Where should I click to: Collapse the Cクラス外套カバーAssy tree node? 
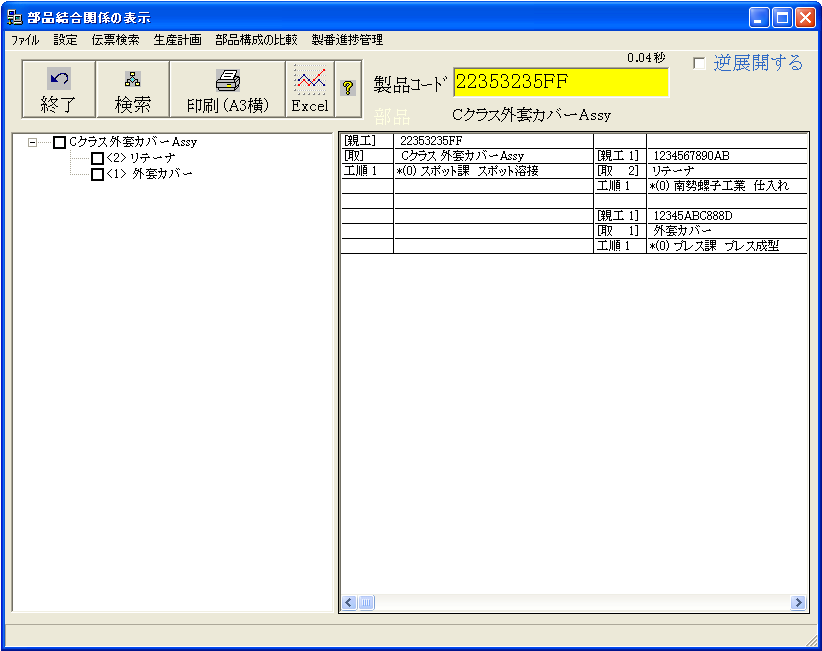pyautogui.click(x=33, y=143)
